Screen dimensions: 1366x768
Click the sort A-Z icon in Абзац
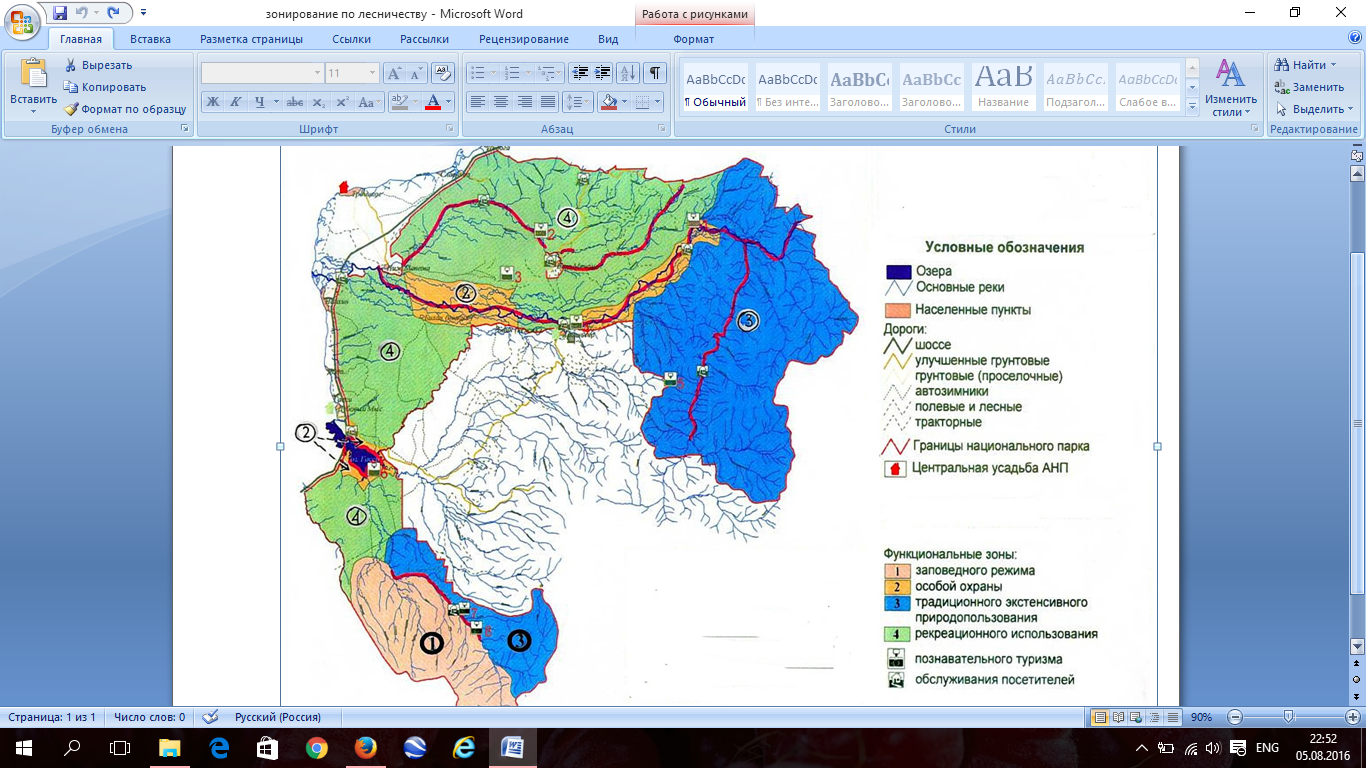coord(628,73)
